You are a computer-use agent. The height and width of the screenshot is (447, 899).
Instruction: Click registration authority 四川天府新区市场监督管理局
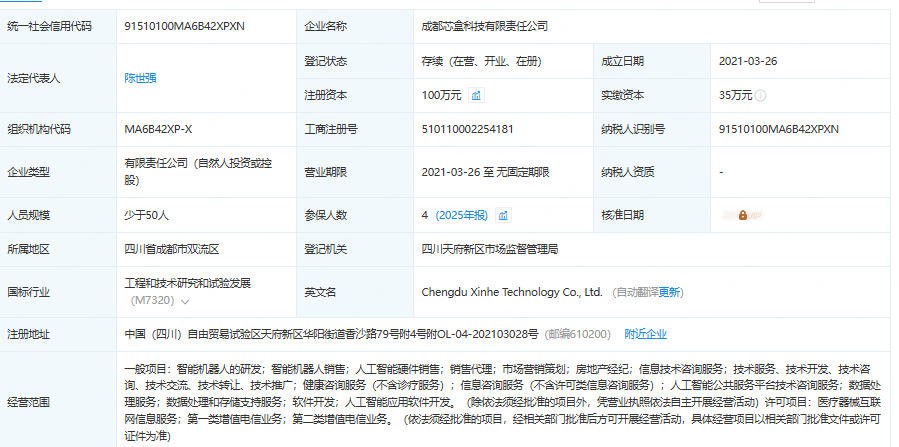click(x=490, y=249)
